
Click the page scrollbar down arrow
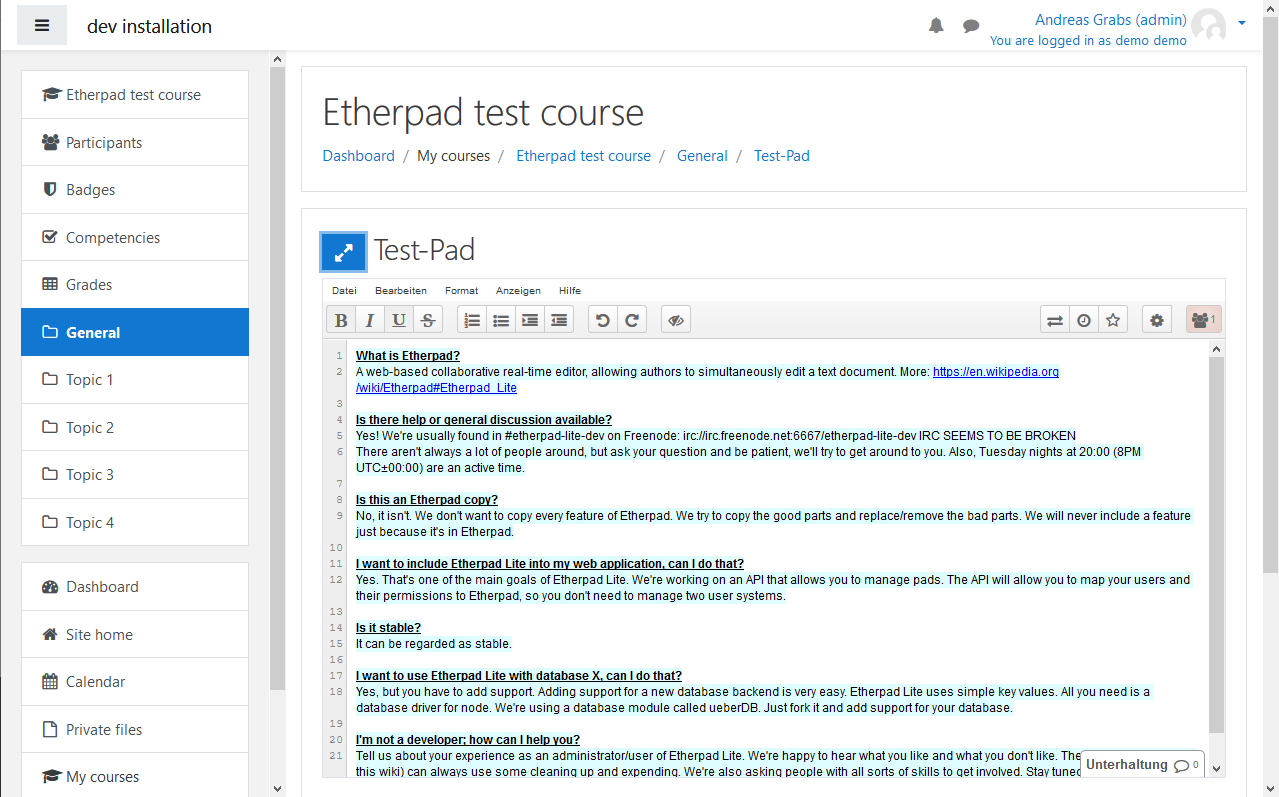pyautogui.click(x=1270, y=788)
